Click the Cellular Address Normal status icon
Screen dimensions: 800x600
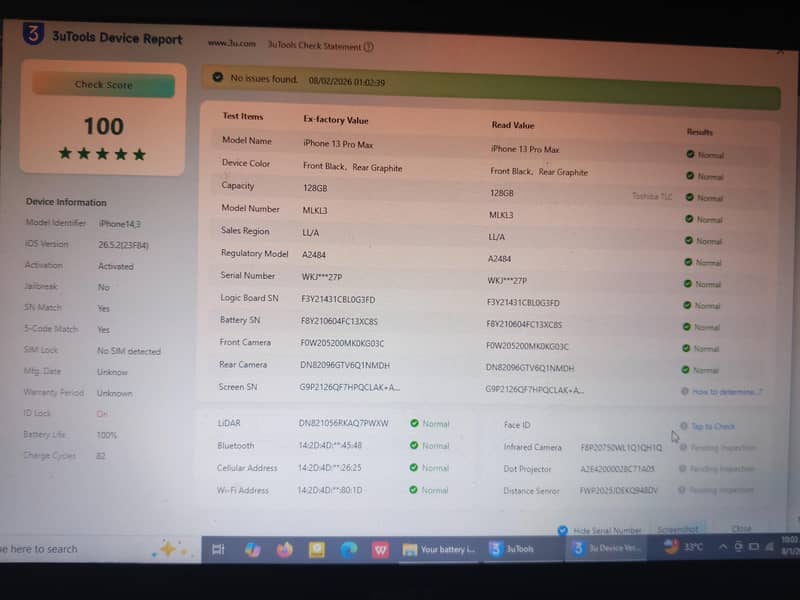(x=413, y=467)
